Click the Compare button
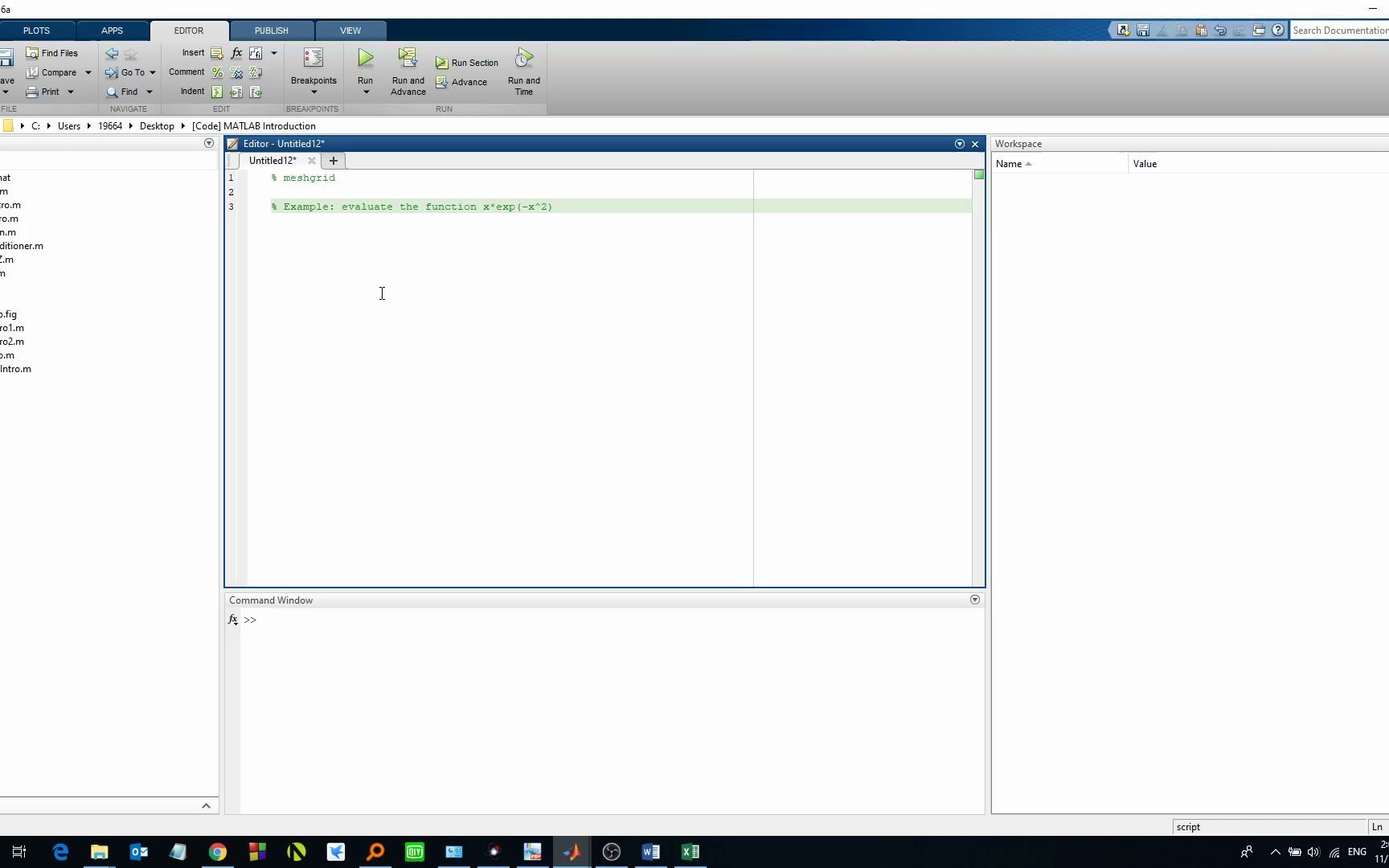The width and height of the screenshot is (1389, 868). click(x=51, y=72)
